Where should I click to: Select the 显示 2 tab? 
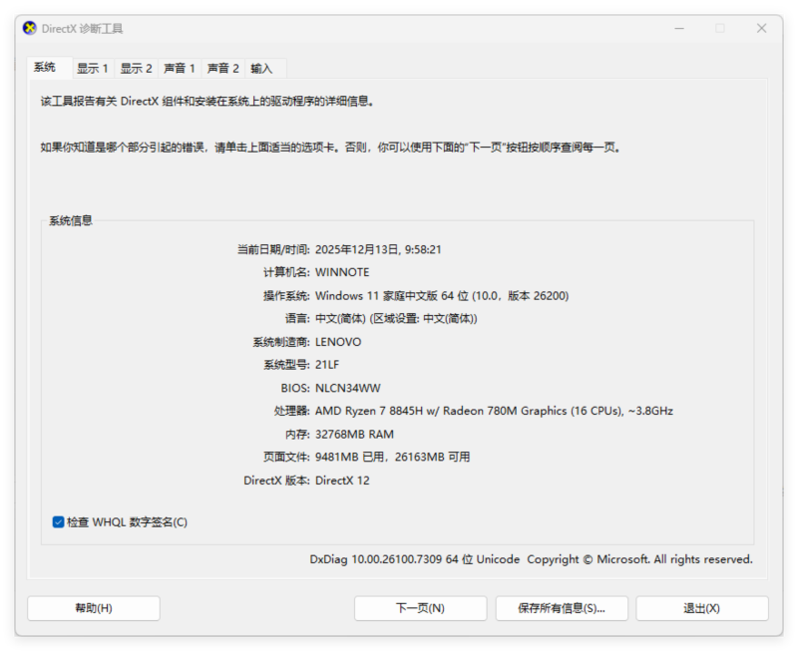(x=136, y=69)
